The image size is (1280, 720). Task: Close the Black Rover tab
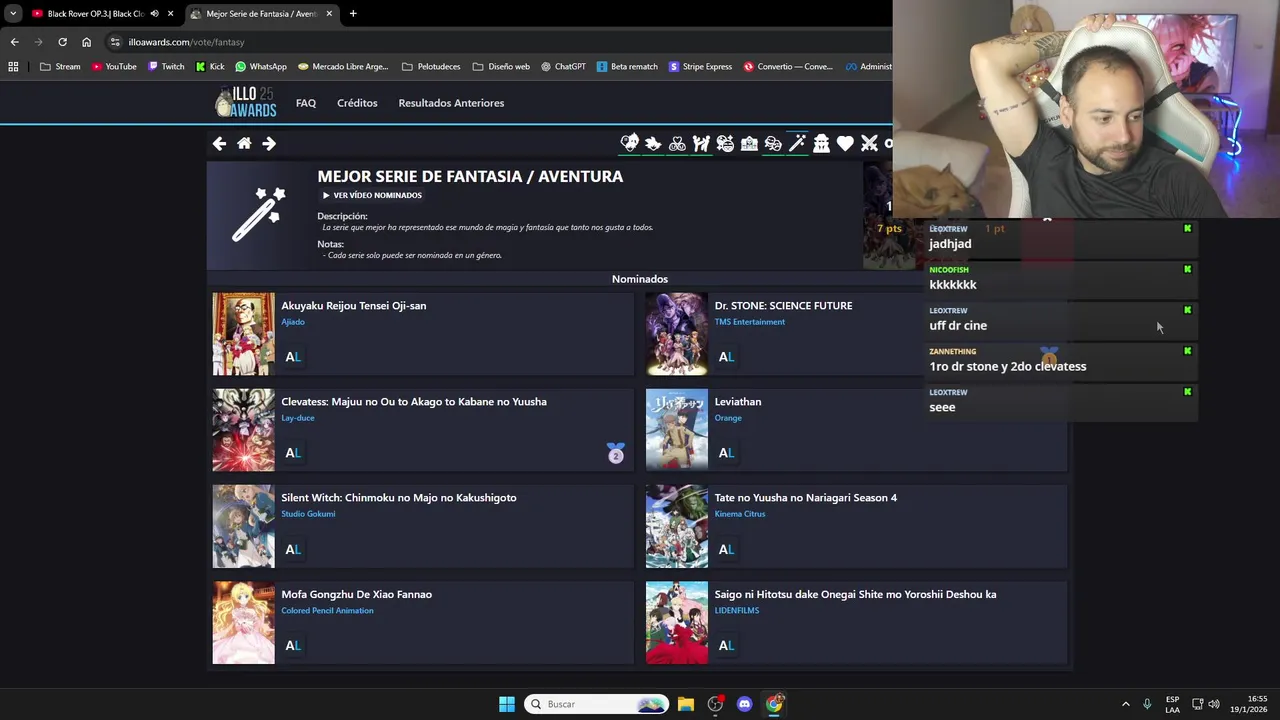point(170,14)
